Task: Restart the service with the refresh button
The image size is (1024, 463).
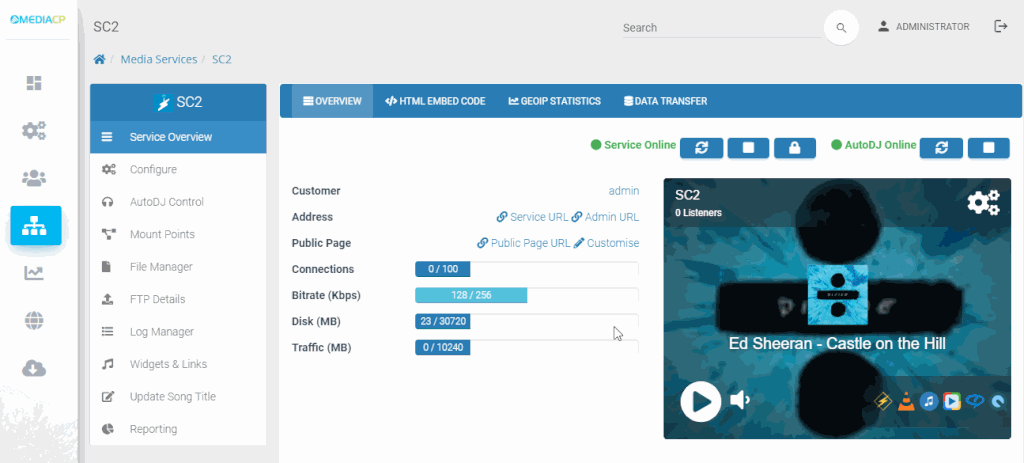Action: (701, 148)
